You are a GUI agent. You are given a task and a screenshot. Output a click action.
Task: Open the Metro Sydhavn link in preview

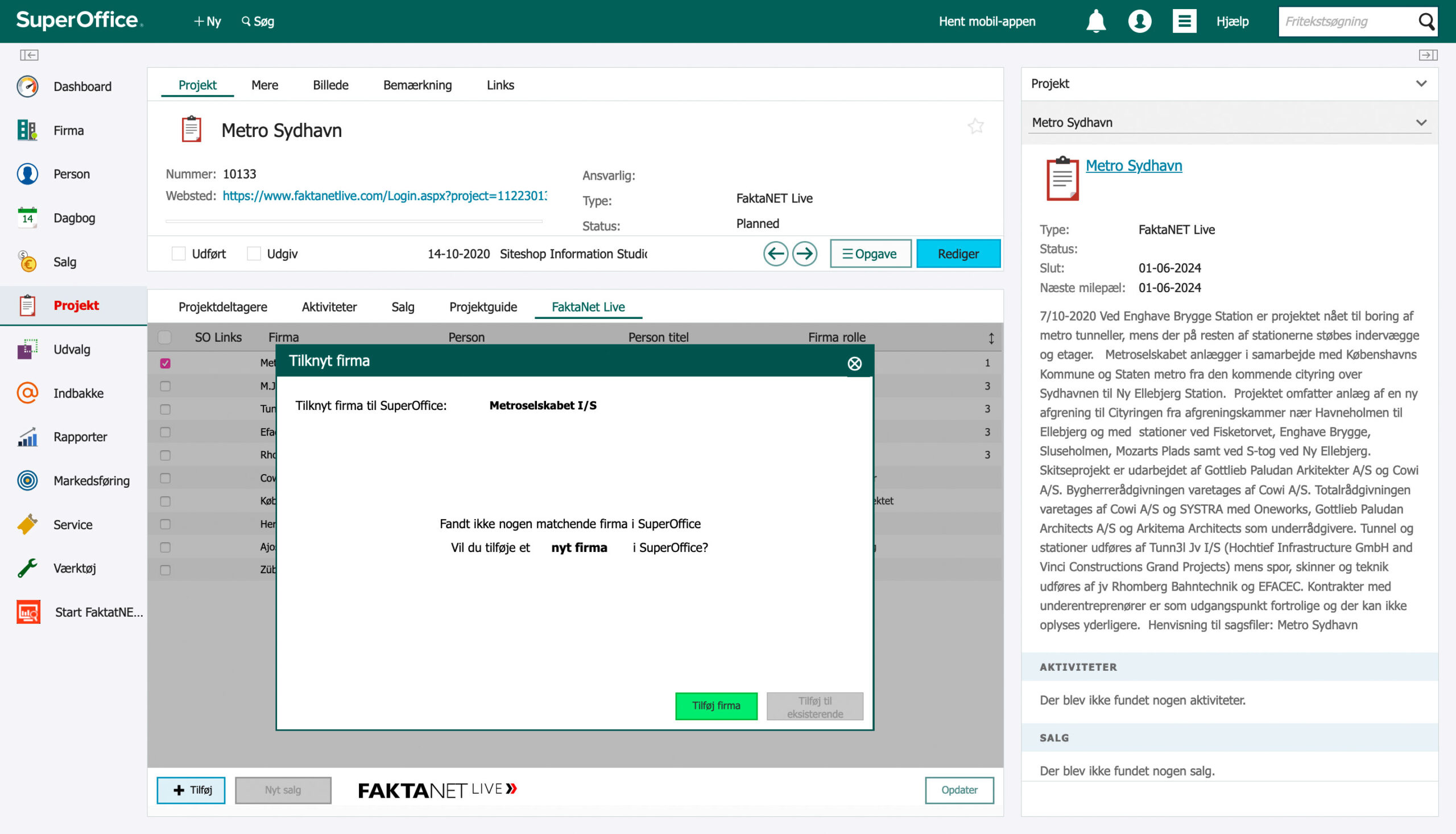click(1134, 165)
